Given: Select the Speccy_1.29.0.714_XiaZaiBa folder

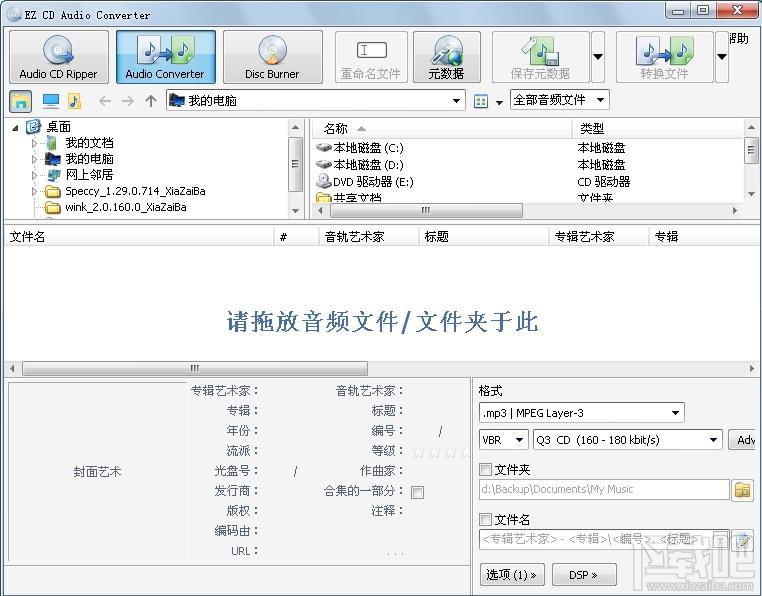Looking at the screenshot, I should tap(135, 191).
